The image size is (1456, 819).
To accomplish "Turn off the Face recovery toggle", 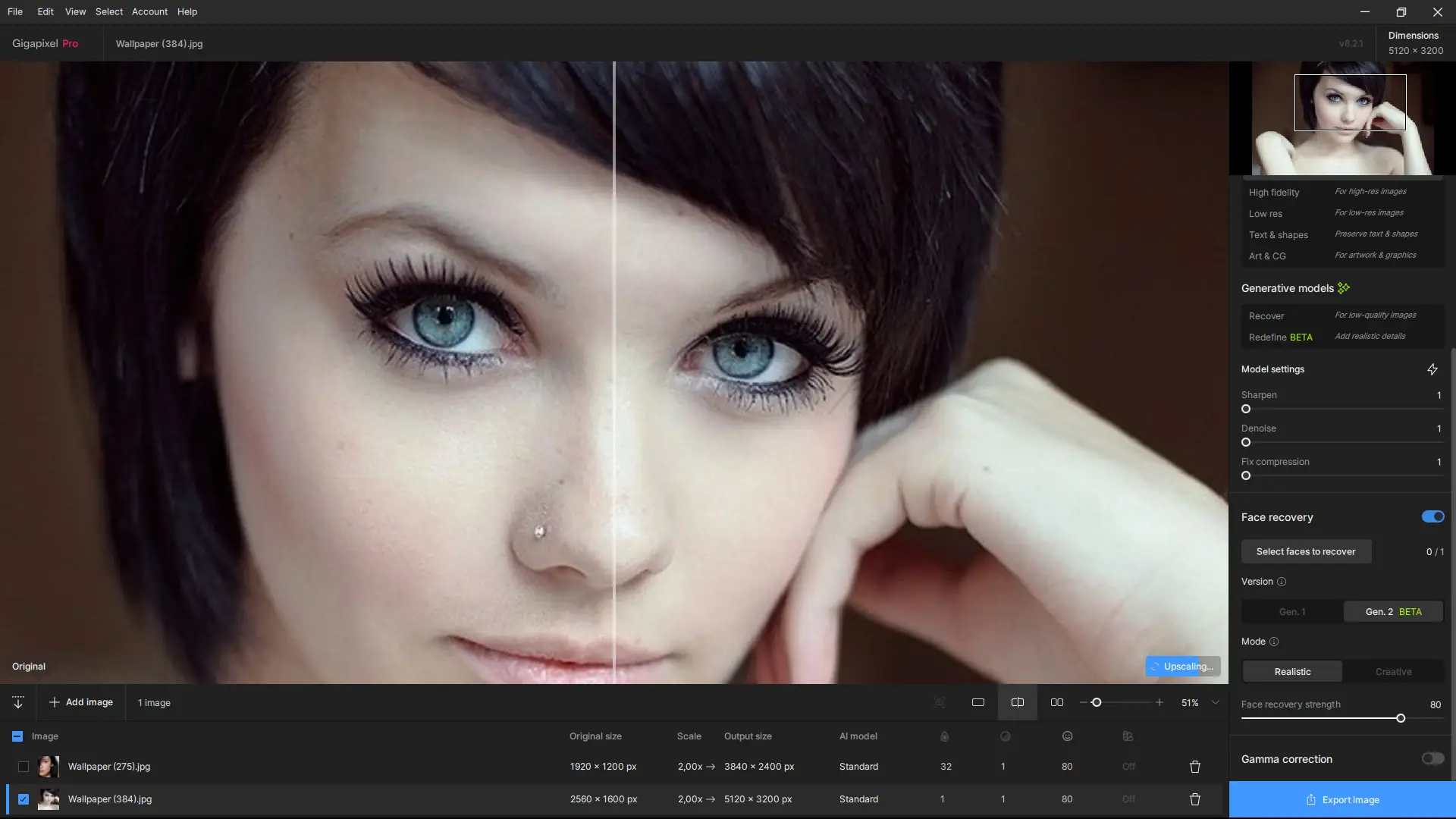I will (1432, 516).
